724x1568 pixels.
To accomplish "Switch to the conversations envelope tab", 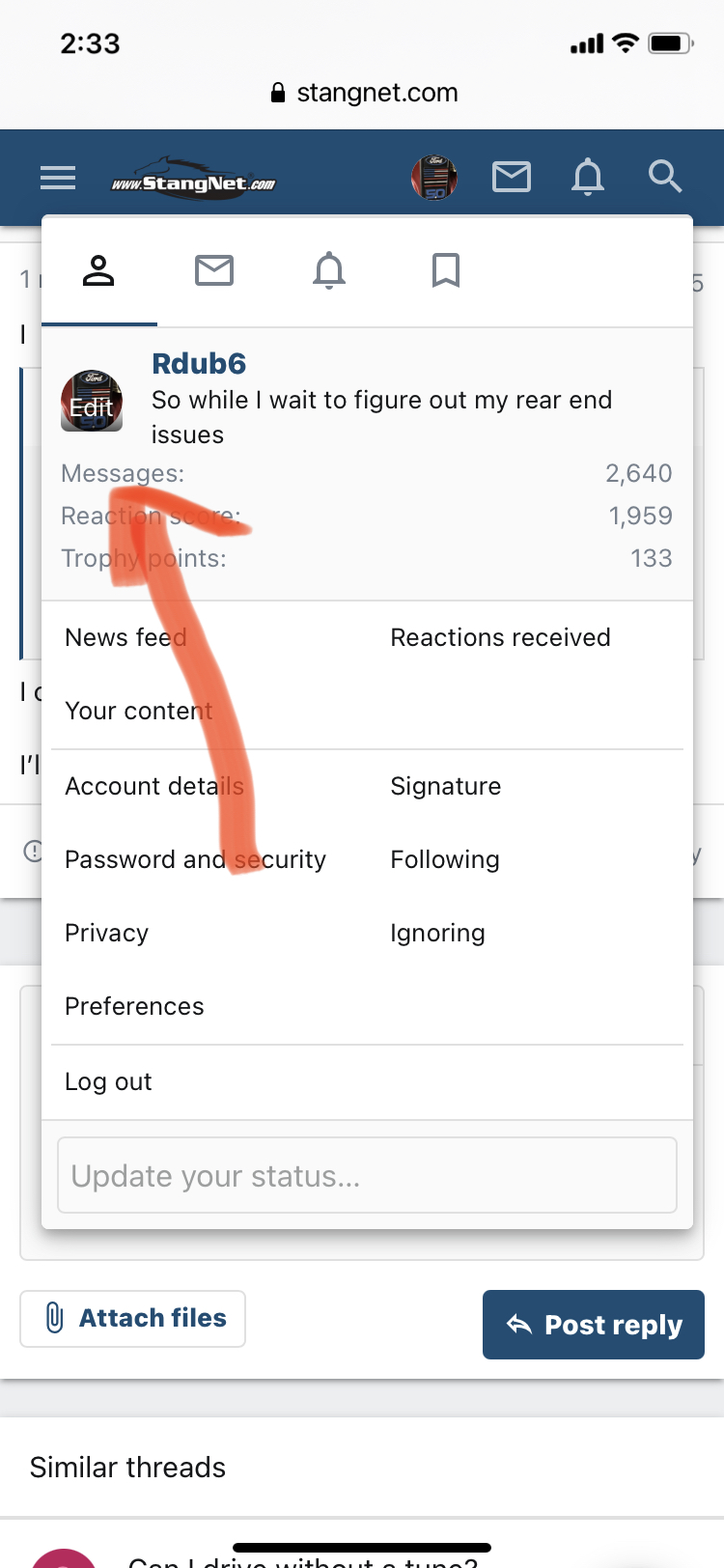I will pos(214,270).
